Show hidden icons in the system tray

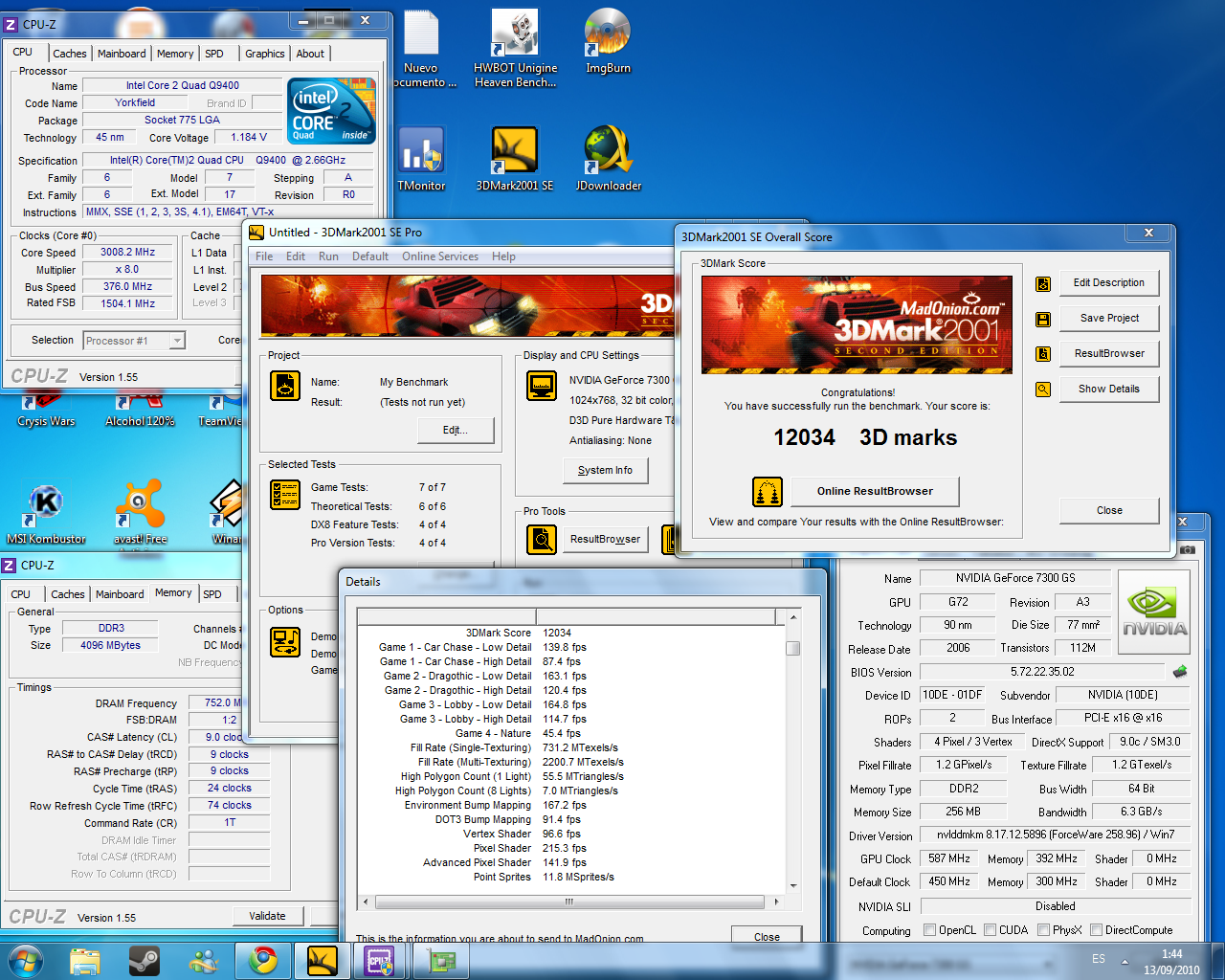coord(1125,961)
